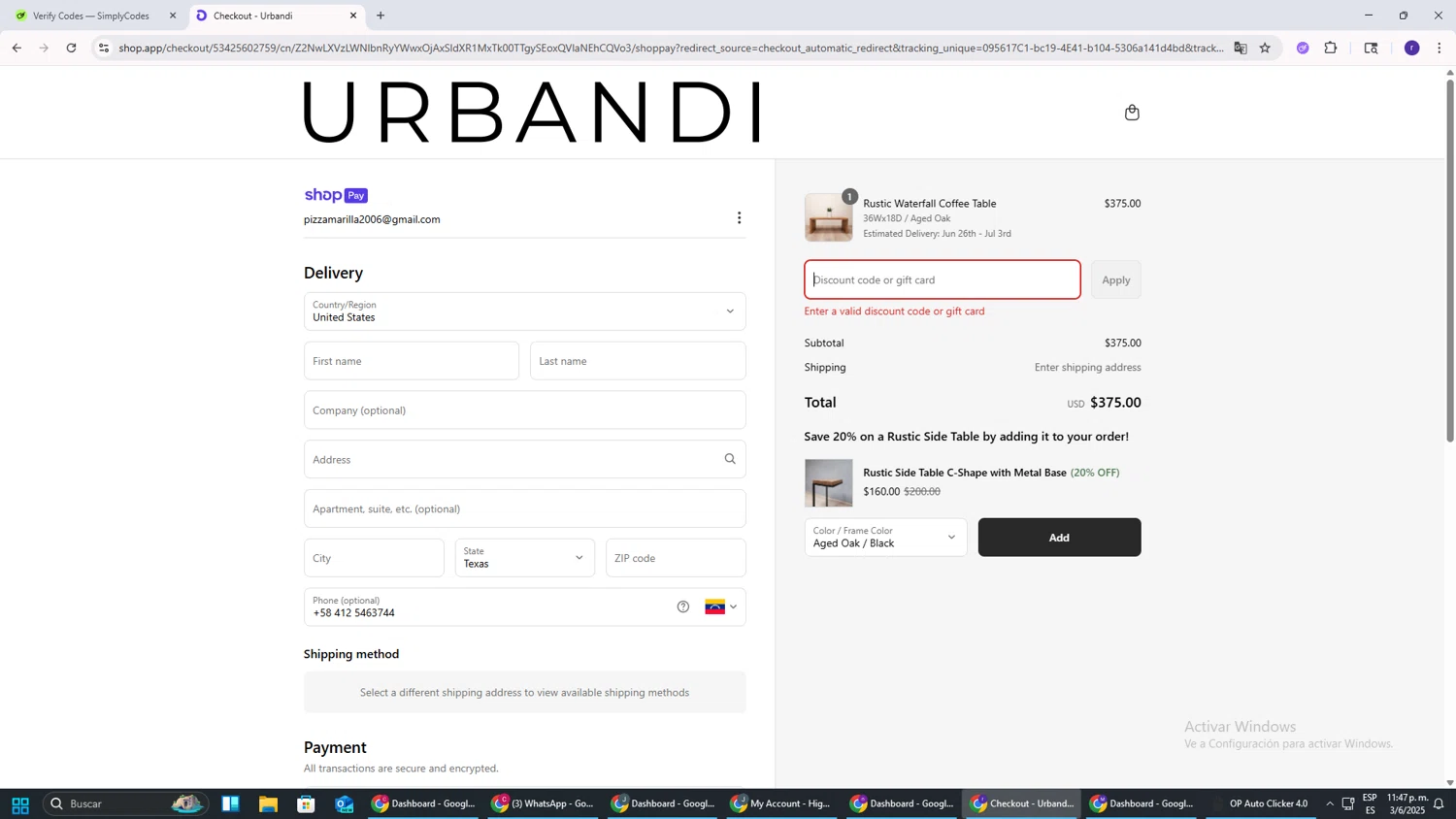
Task: Open the phone country flag selector
Action: (720, 607)
